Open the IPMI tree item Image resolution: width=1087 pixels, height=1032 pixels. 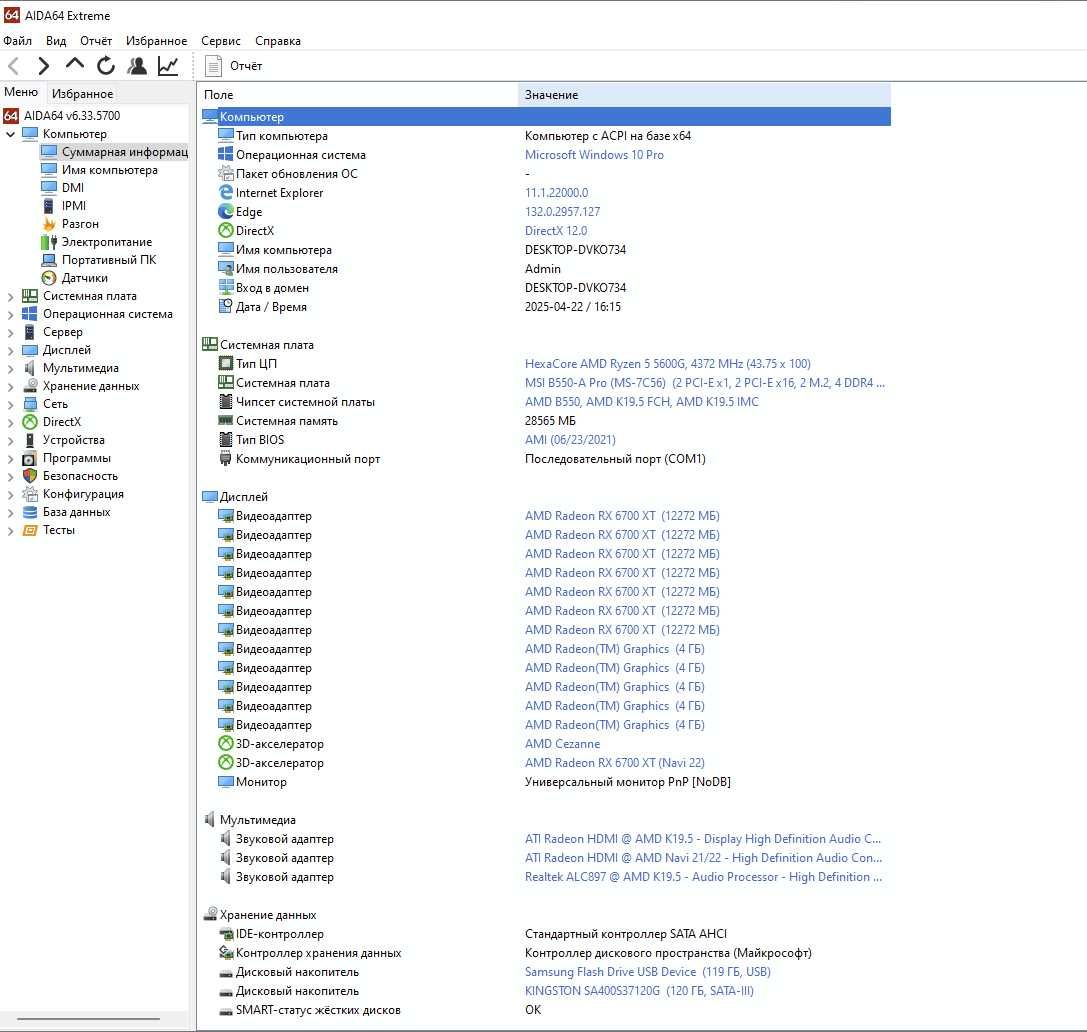point(73,206)
